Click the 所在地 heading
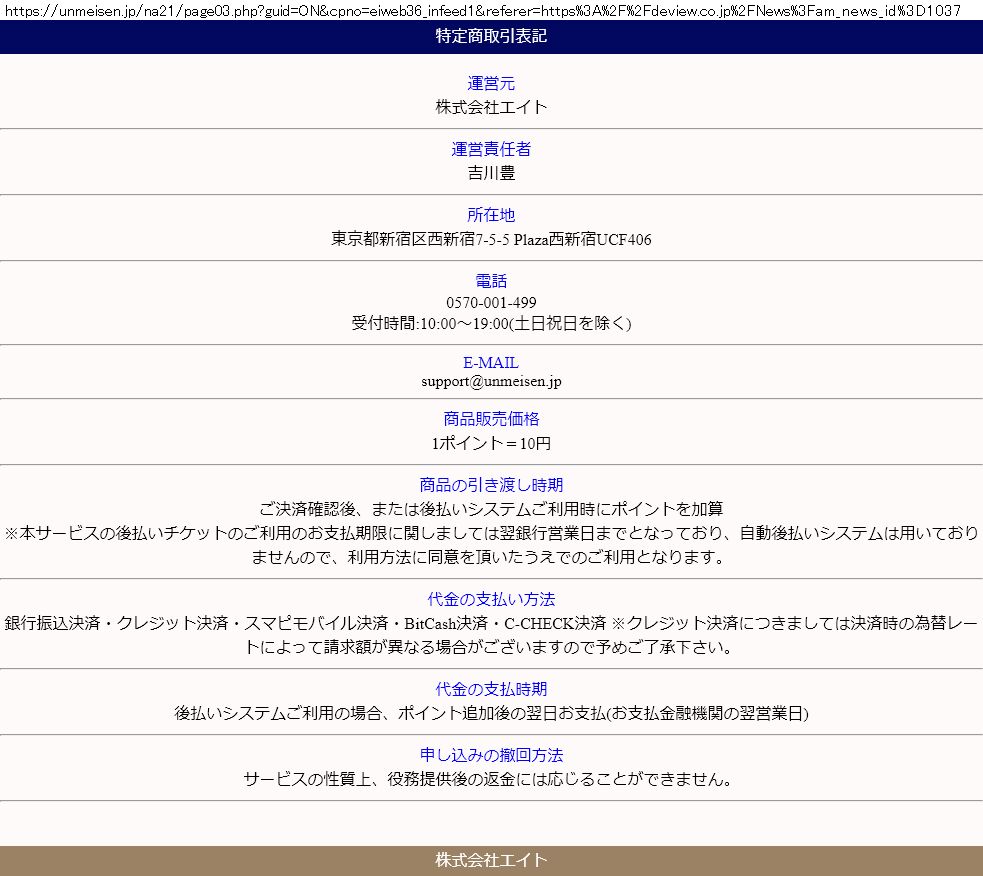Viewport: 983px width, 876px height. point(491,216)
